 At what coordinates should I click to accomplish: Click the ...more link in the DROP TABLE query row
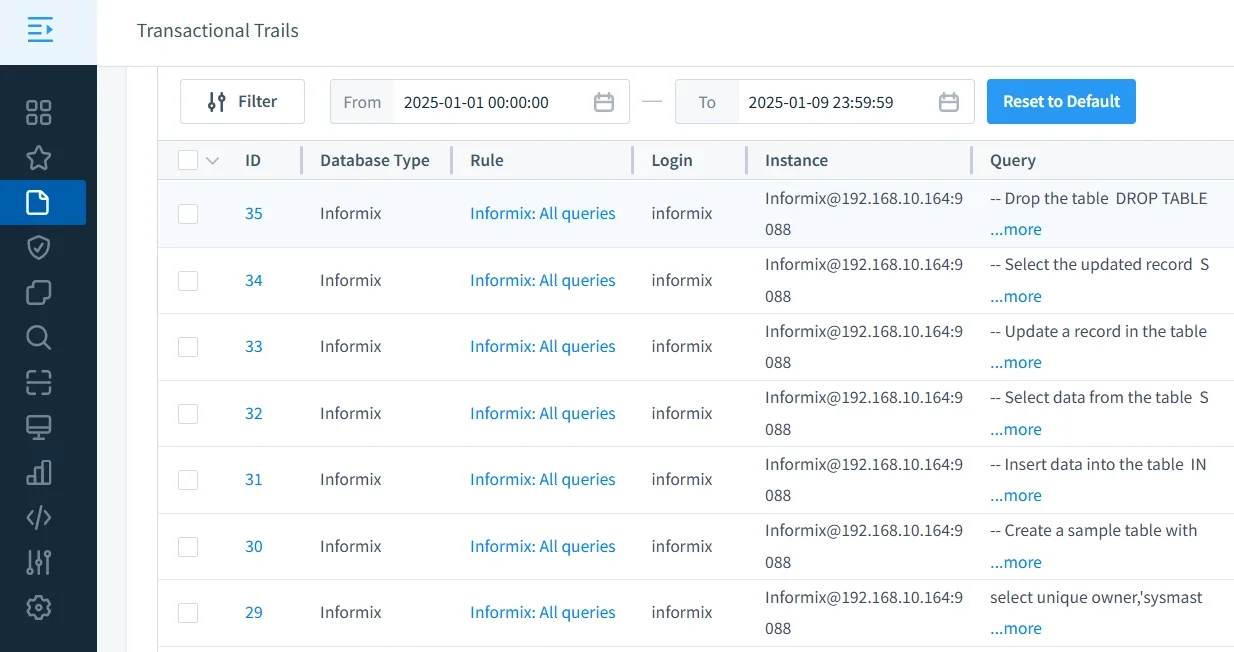click(1015, 229)
